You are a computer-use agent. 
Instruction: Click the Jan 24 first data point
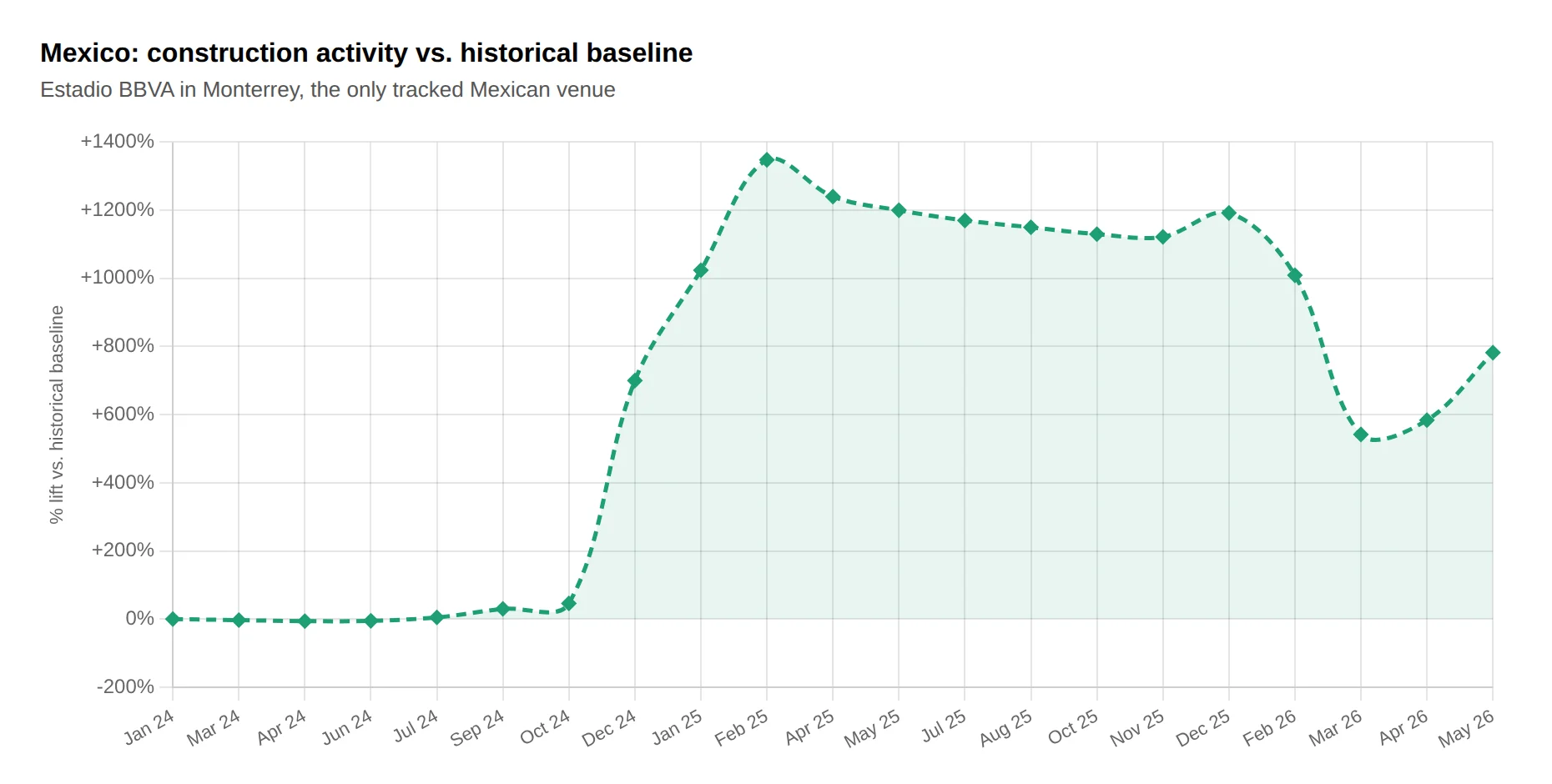pyautogui.click(x=173, y=619)
